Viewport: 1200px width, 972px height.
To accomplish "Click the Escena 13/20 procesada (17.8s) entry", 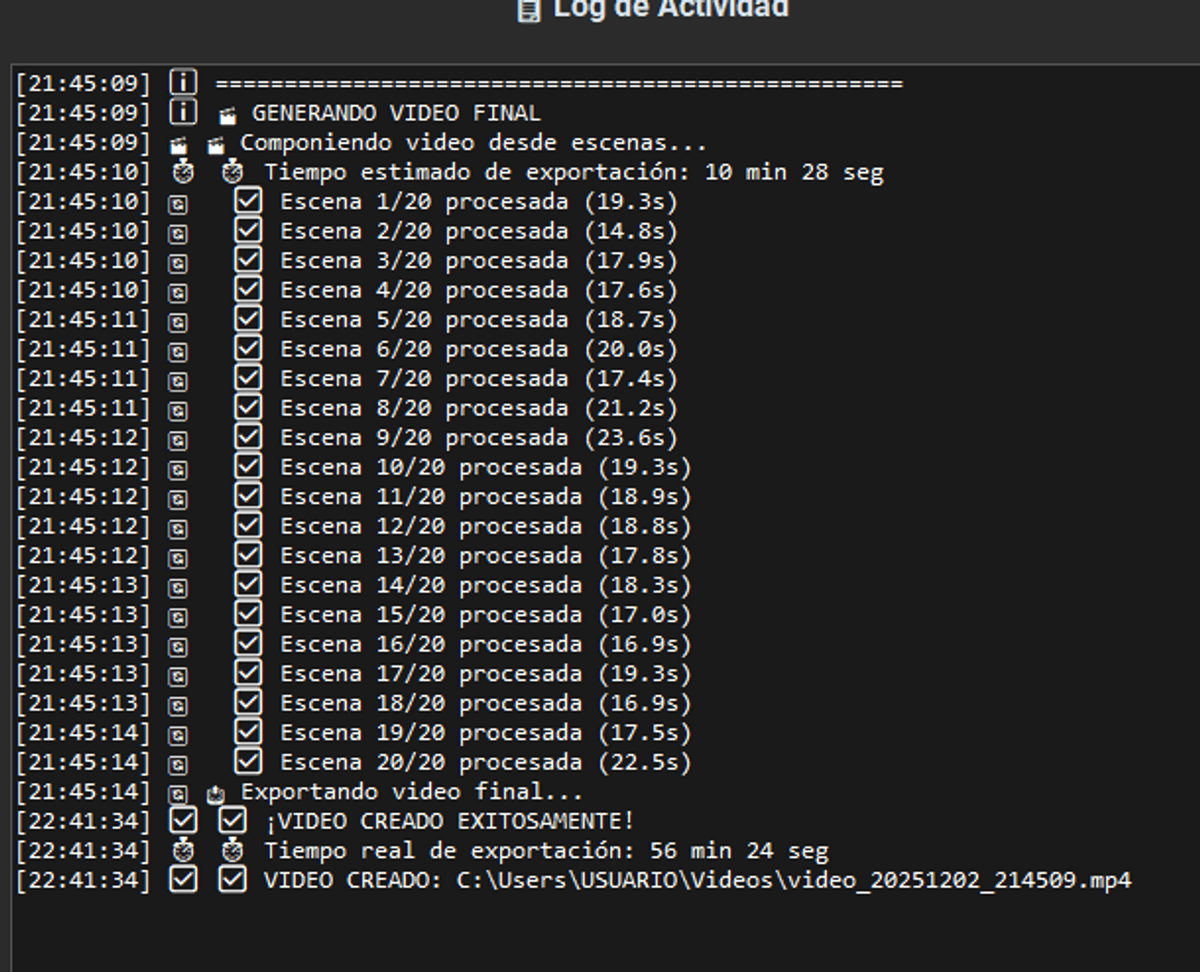I will coord(485,555).
